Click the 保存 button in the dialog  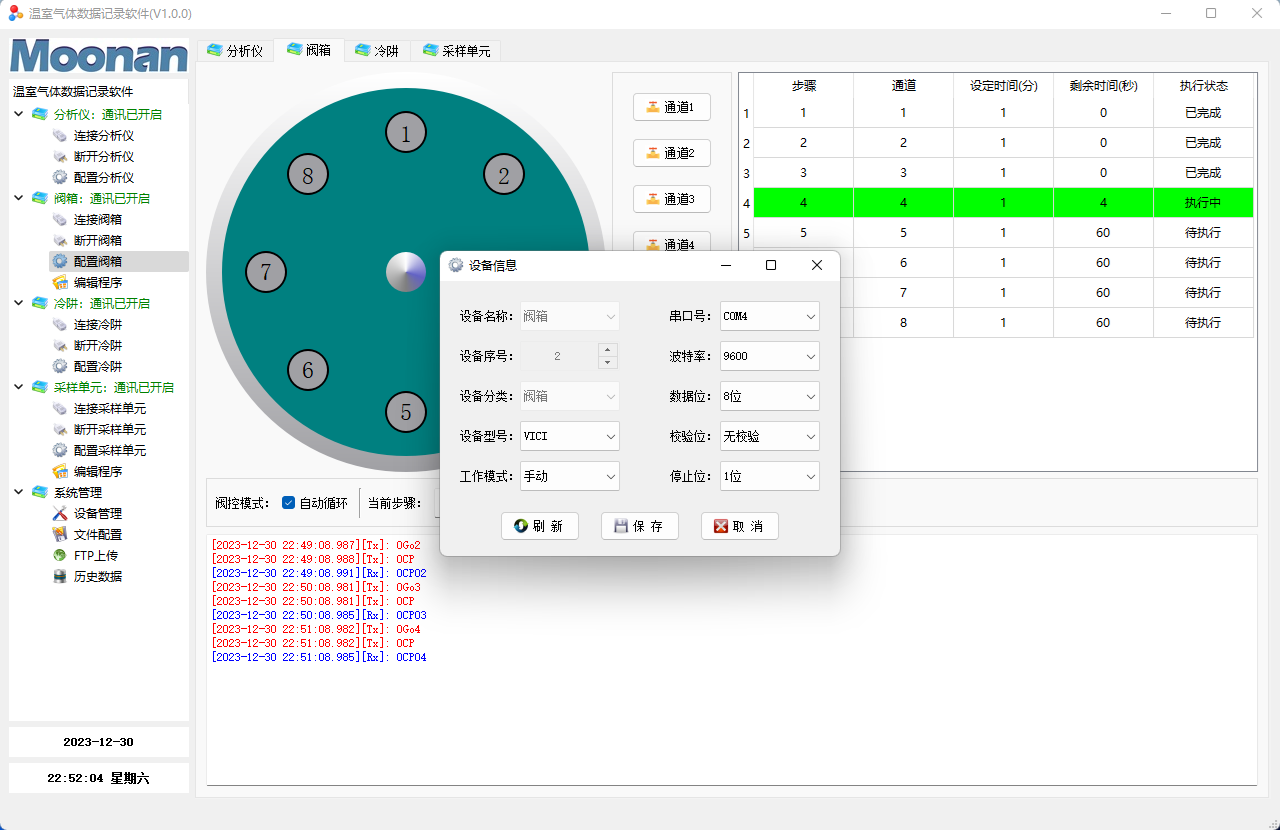(640, 526)
